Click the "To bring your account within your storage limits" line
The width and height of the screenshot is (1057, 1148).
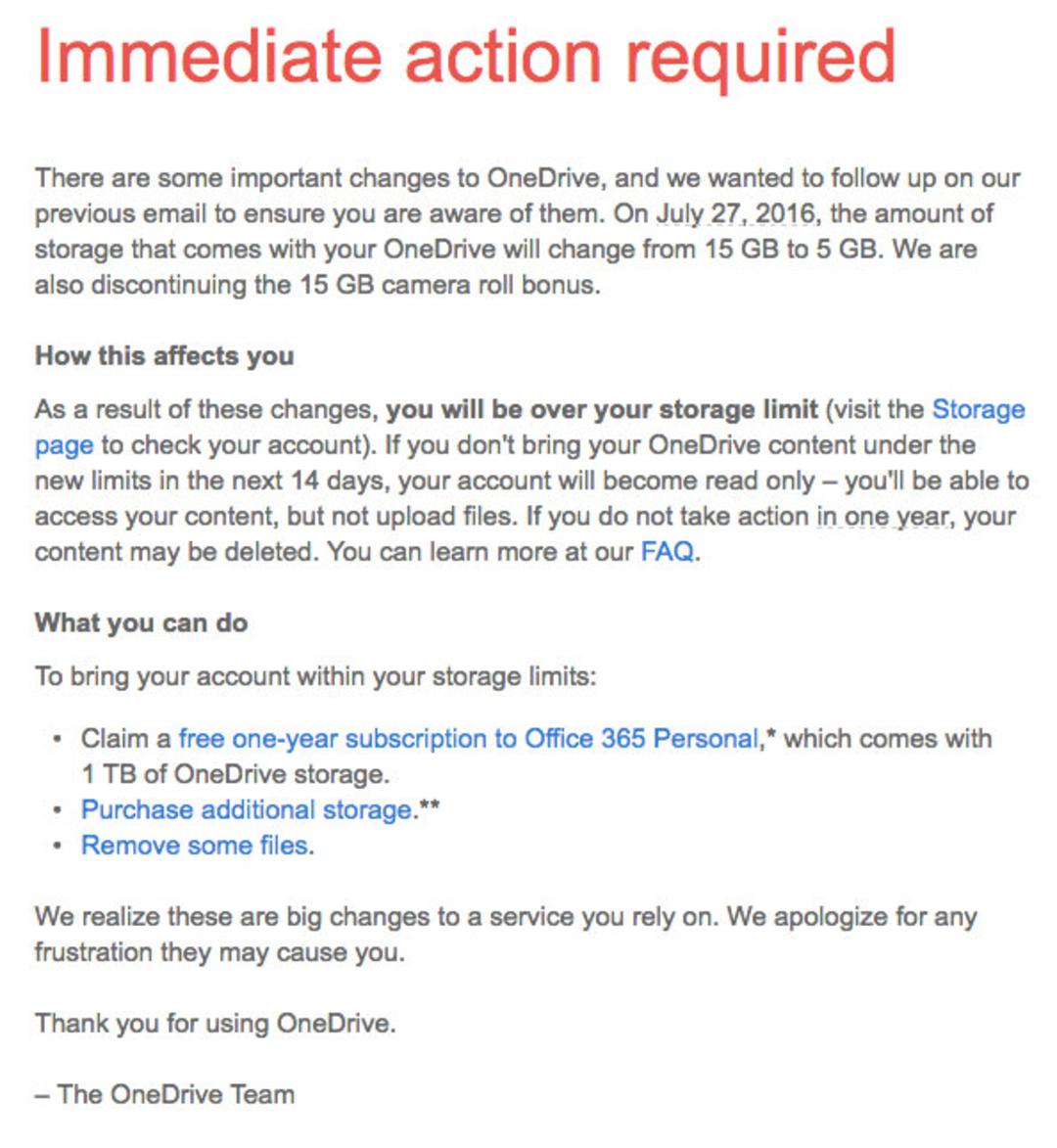(x=315, y=676)
